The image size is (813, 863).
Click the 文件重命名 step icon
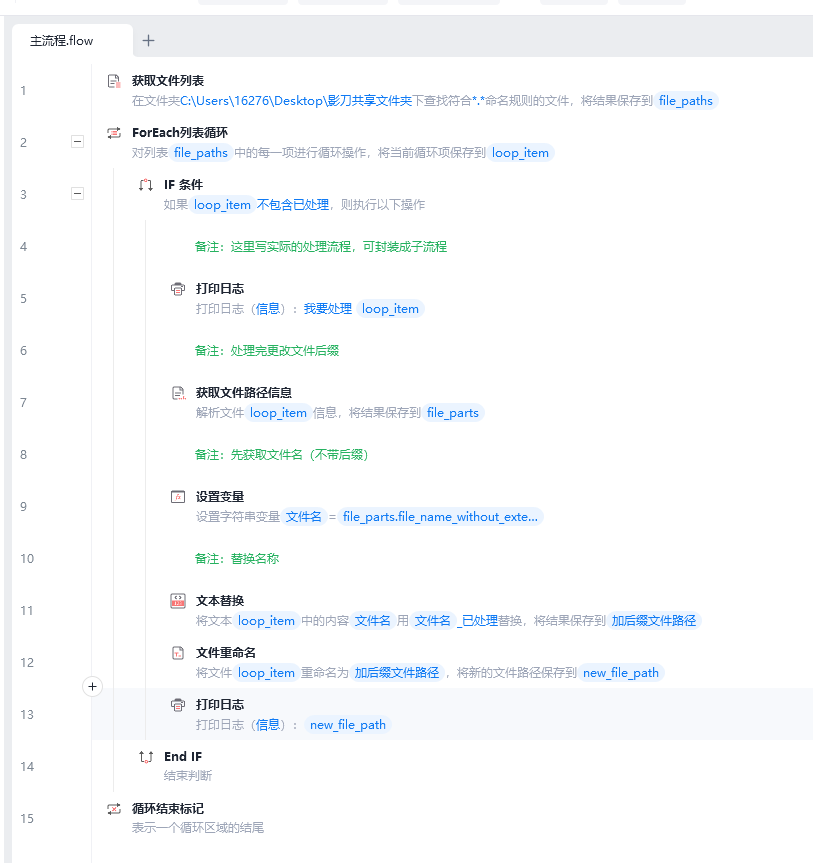click(178, 653)
